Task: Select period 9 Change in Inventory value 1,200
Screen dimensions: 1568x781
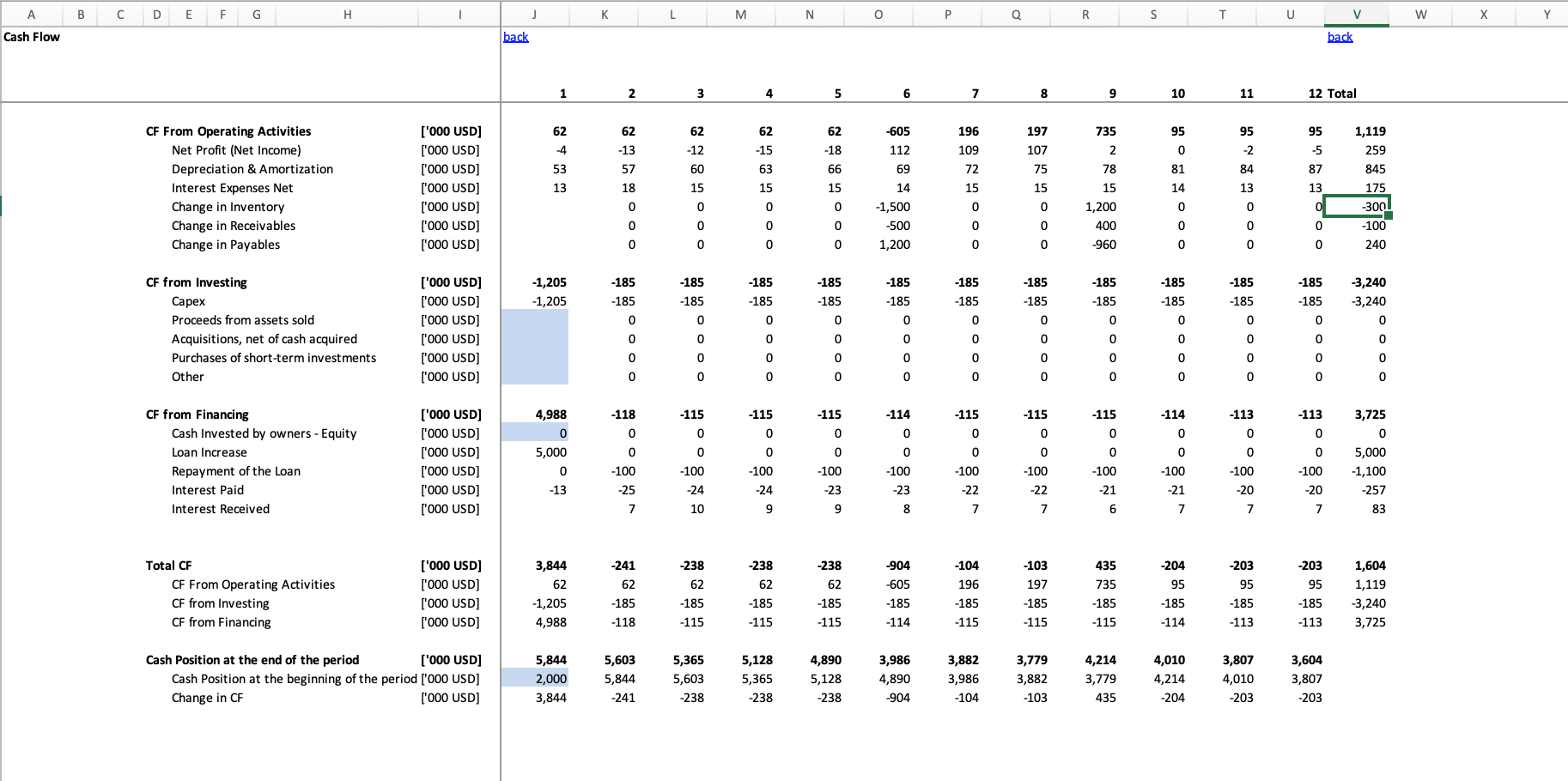Action: click(x=1101, y=207)
